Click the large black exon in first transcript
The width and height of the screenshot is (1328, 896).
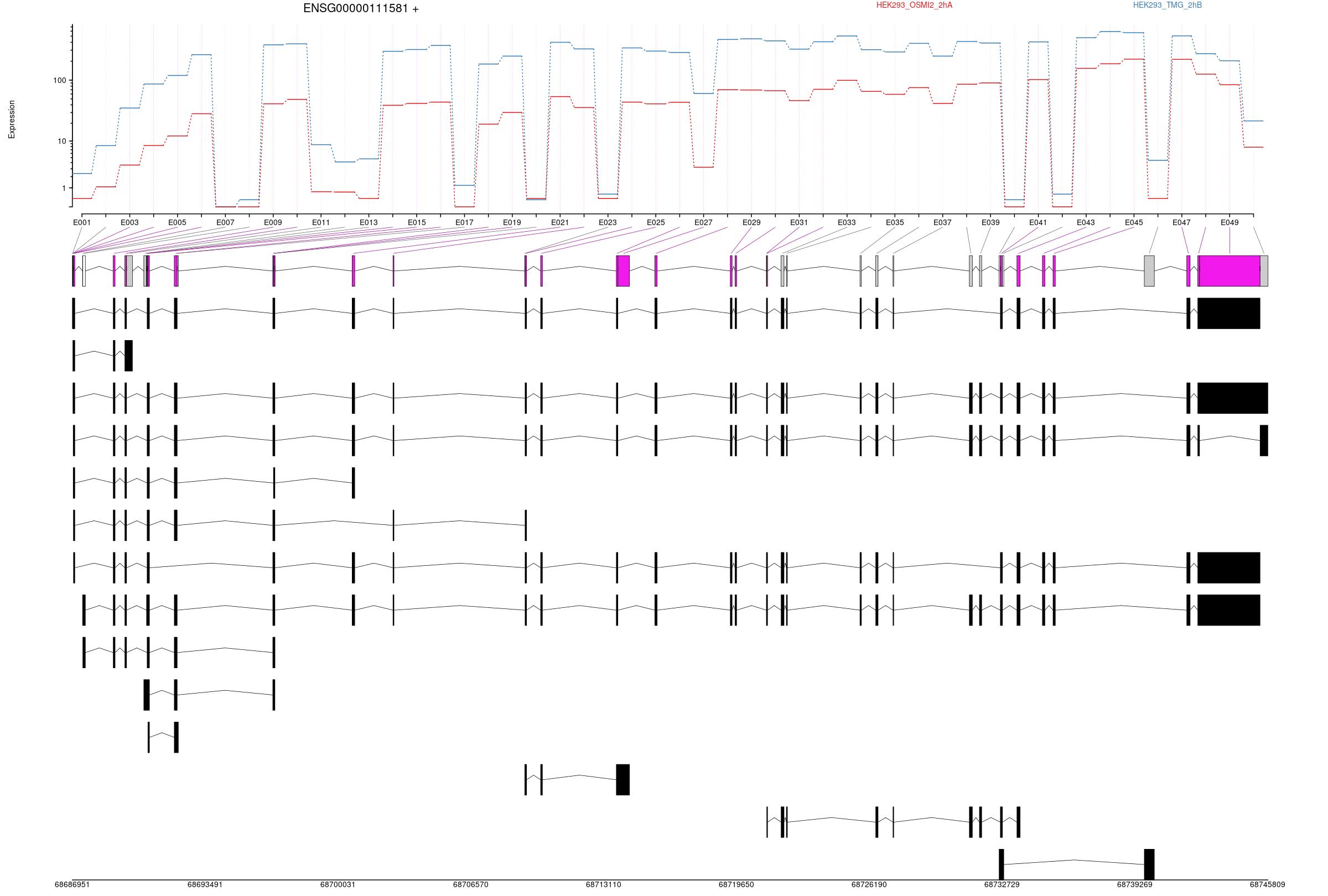point(1228,313)
